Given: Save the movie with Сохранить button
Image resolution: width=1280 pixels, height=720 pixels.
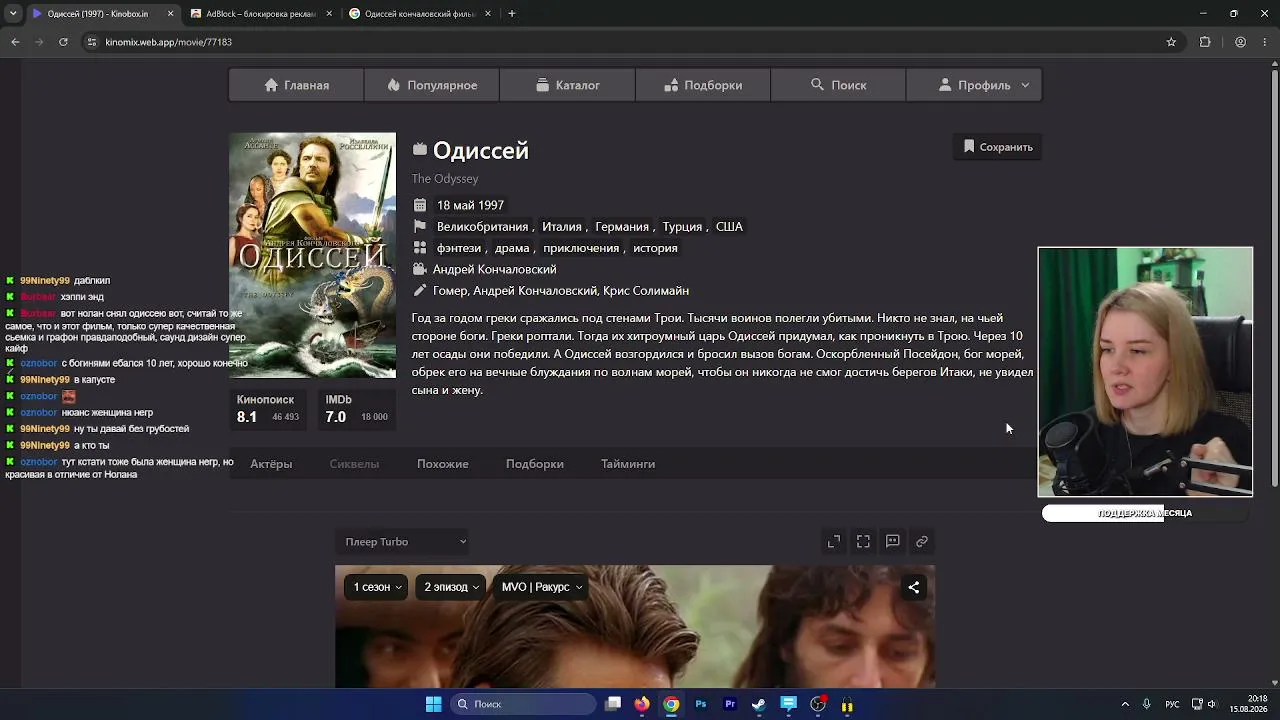Looking at the screenshot, I should [x=998, y=147].
